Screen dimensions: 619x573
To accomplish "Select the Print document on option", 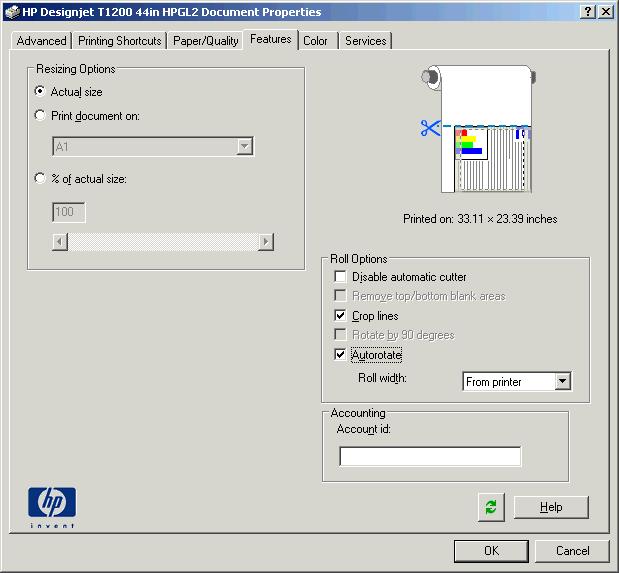I will coord(40,116).
